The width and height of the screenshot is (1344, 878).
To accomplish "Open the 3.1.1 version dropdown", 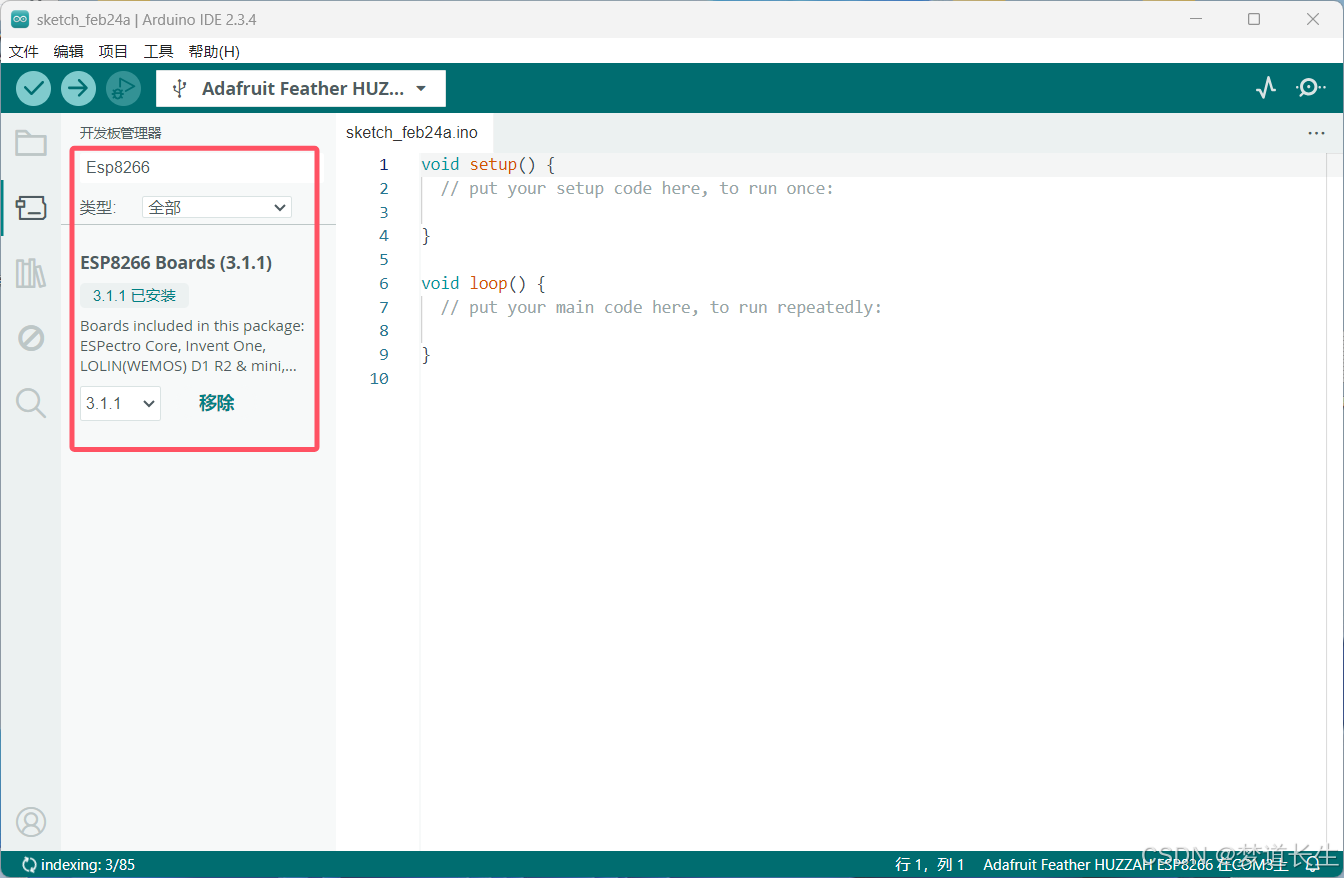I will click(120, 403).
